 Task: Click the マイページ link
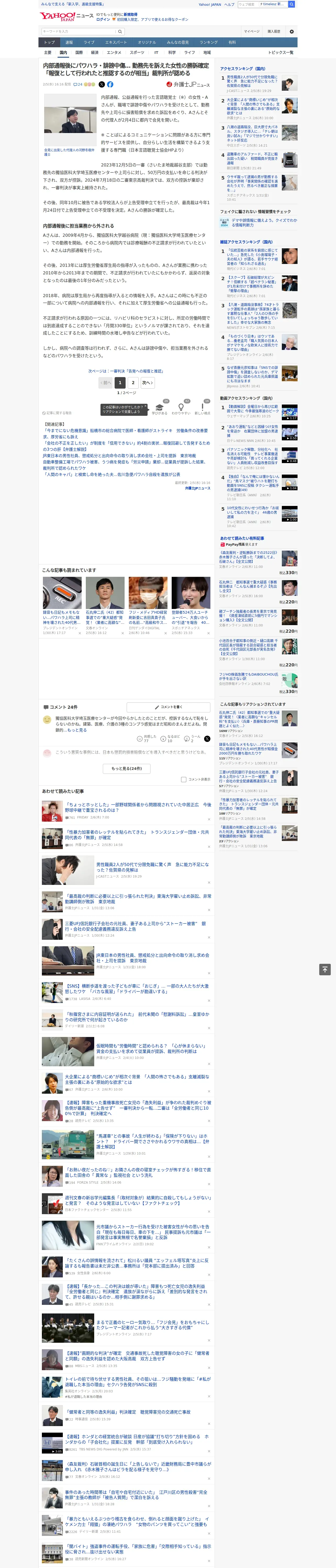251,31
